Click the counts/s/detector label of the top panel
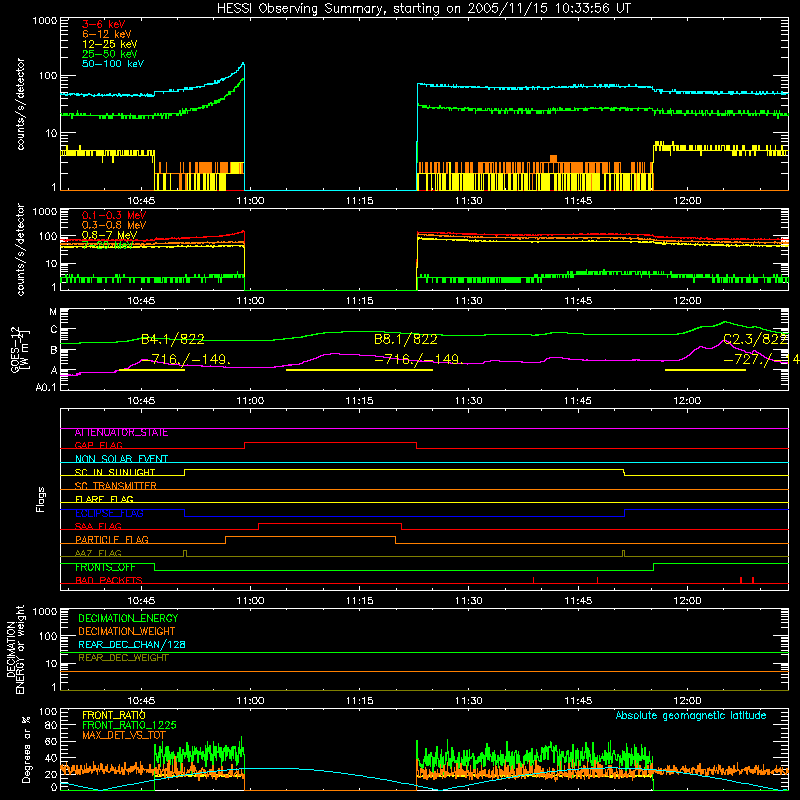800x800 pixels. (x=20, y=104)
